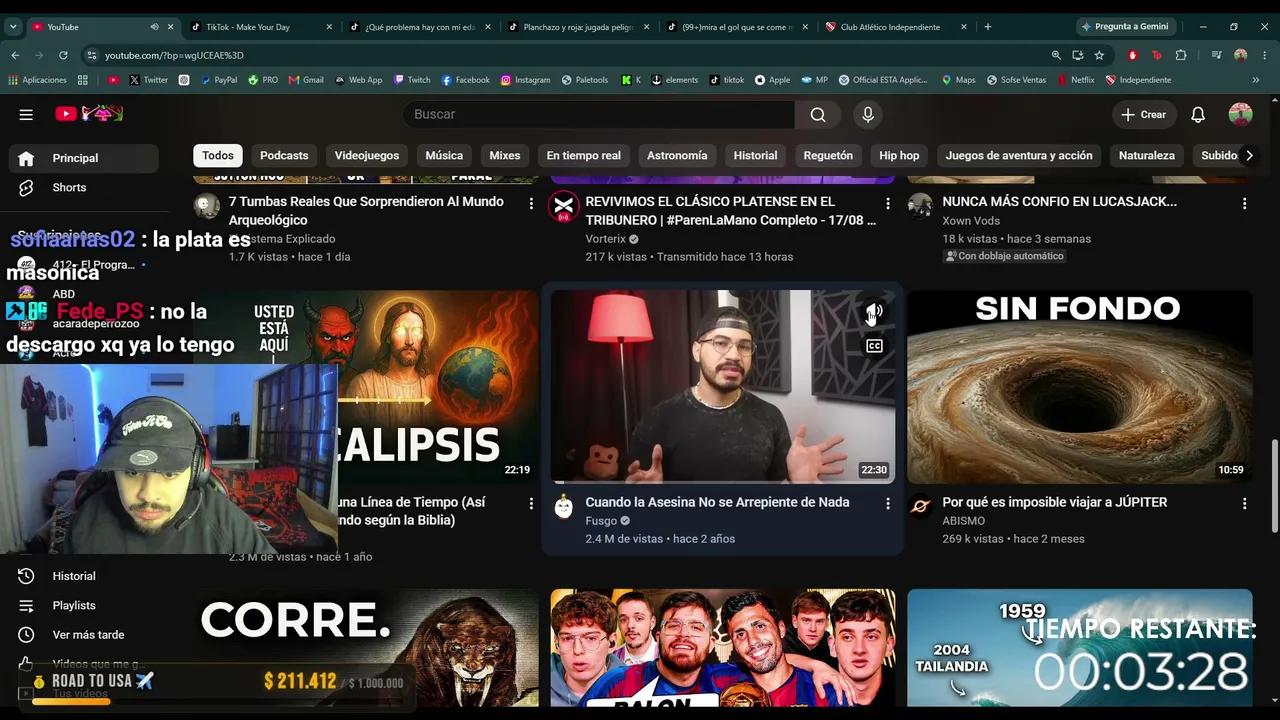Show more category chips with the arrow
1280x720 pixels.
point(1248,155)
